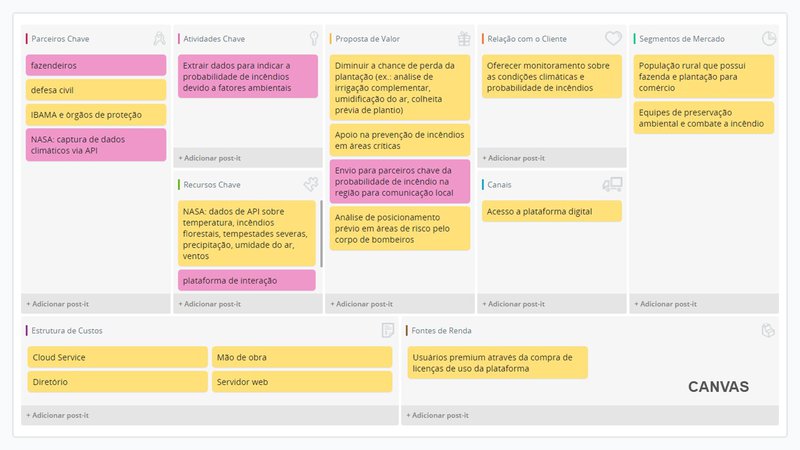Select the 'defesa civil' yellow post-it
The height and width of the screenshot is (450, 800).
click(96, 90)
